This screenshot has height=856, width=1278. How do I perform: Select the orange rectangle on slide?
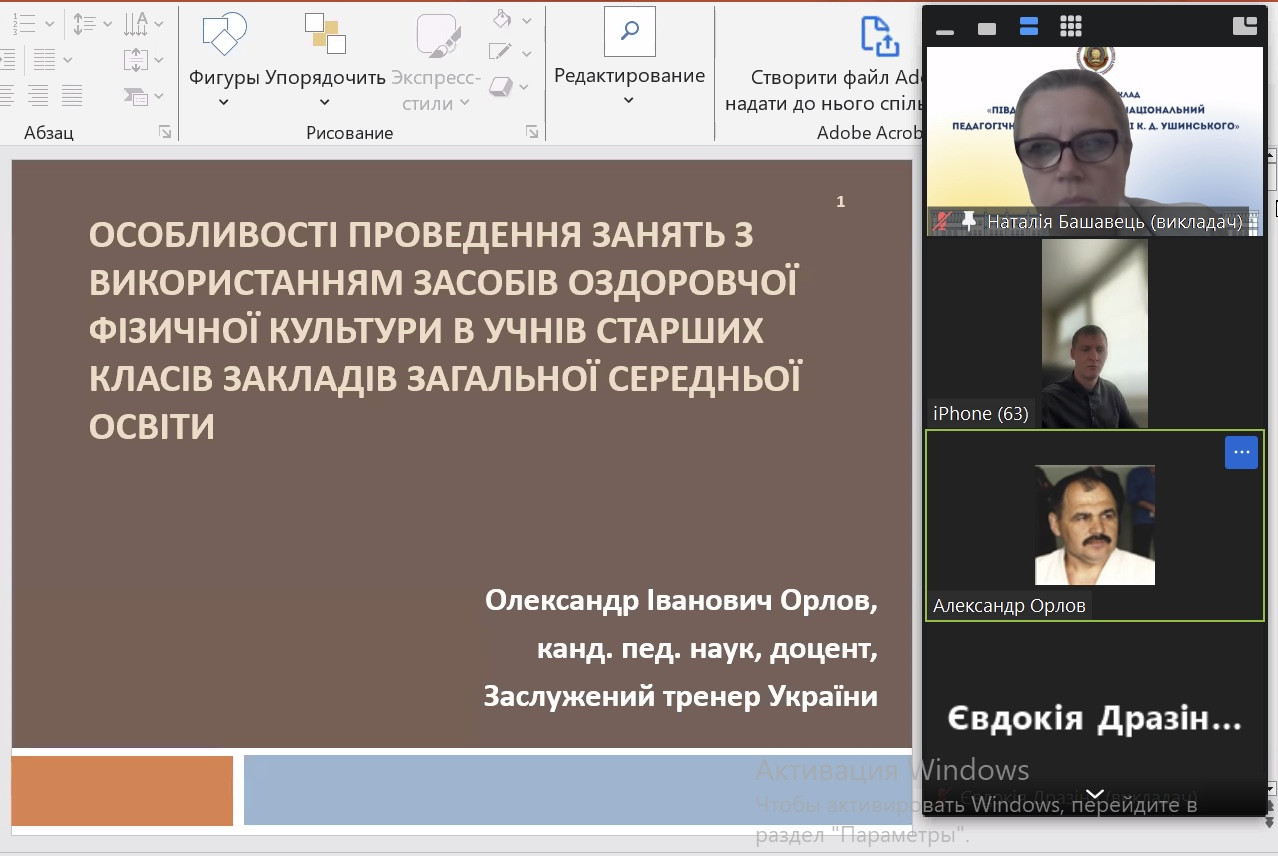coord(122,790)
